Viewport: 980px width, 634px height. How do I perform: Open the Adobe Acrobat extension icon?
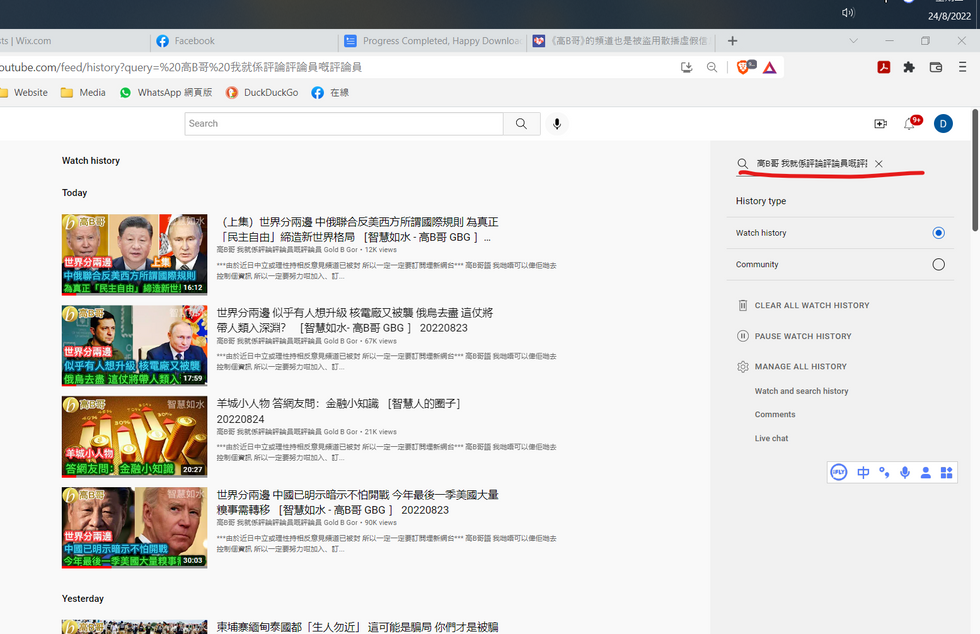(x=884, y=68)
